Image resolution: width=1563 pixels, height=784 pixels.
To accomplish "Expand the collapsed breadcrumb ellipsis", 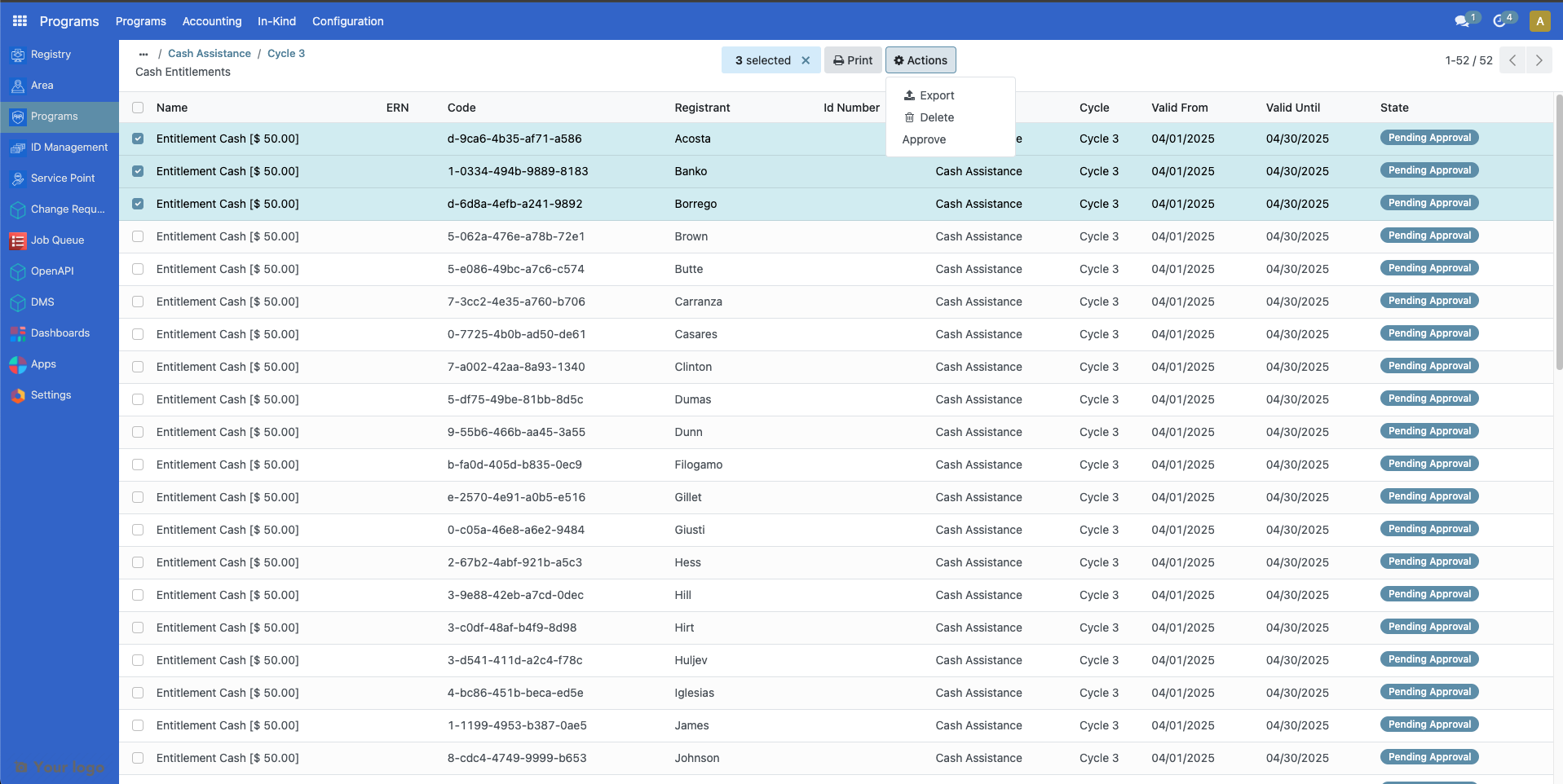I will (x=143, y=54).
